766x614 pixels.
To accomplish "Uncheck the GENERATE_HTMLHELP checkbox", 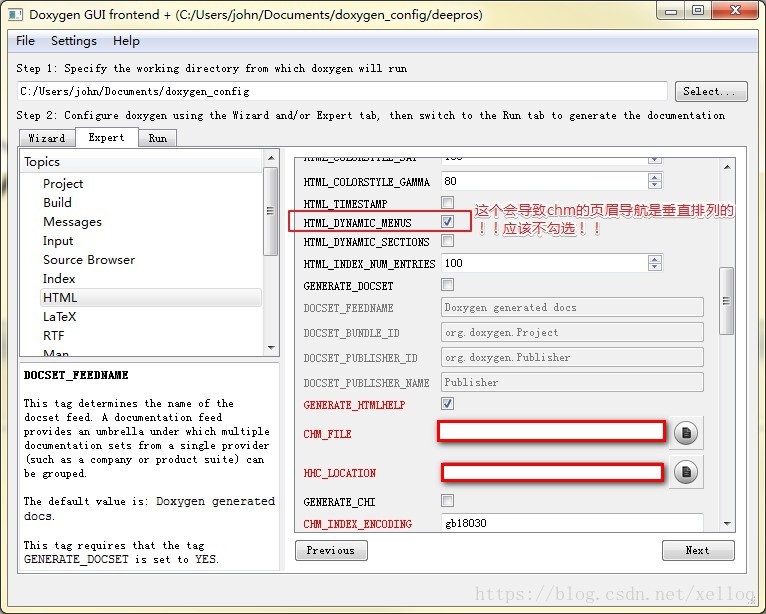I will [x=447, y=403].
